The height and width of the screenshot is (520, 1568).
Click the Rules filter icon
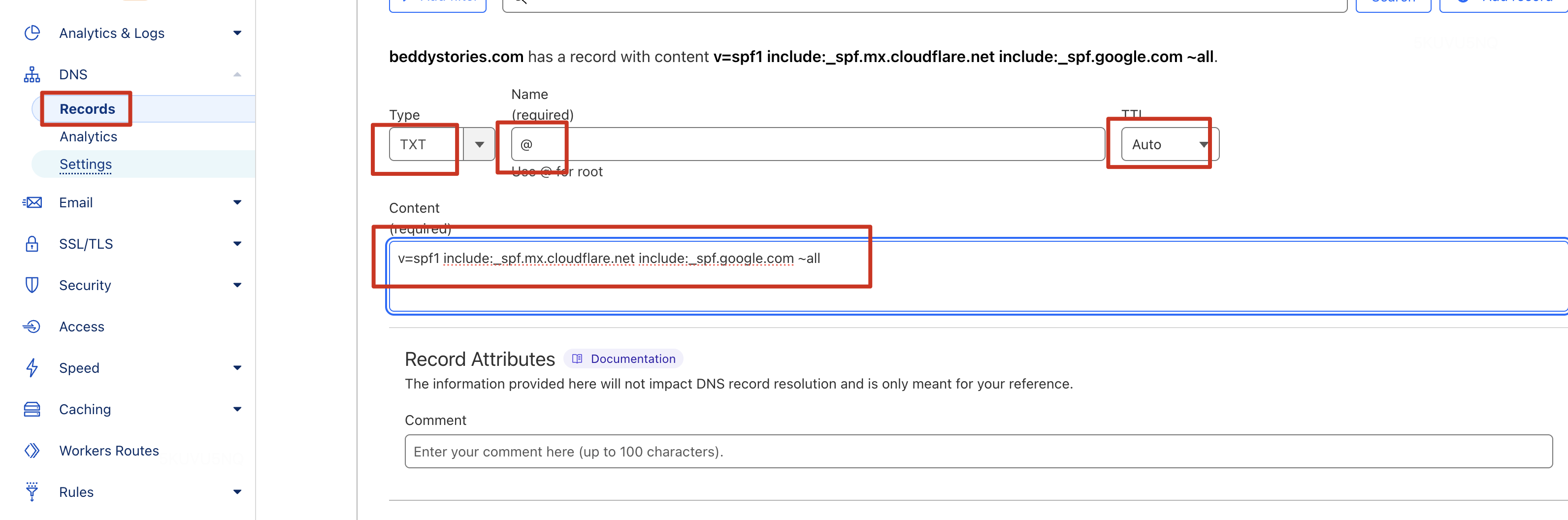pos(33,492)
